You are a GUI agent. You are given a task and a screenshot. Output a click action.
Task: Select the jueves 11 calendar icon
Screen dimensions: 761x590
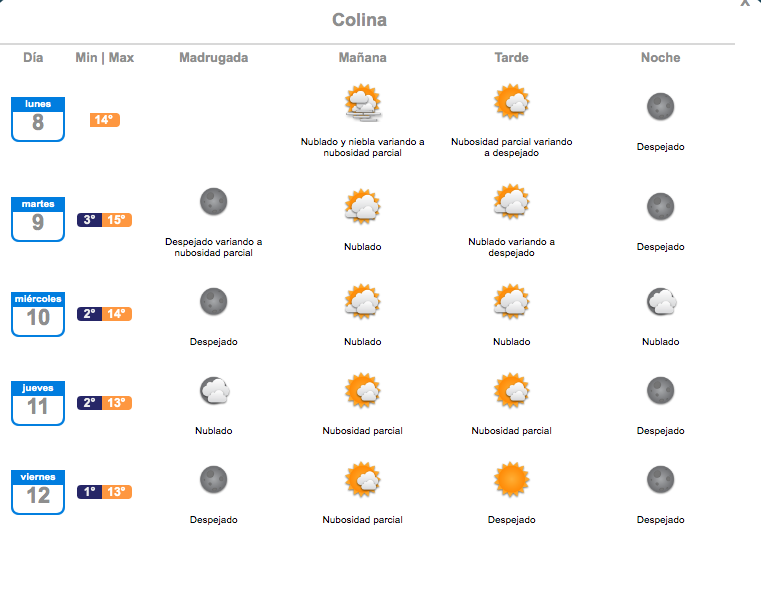[x=38, y=403]
